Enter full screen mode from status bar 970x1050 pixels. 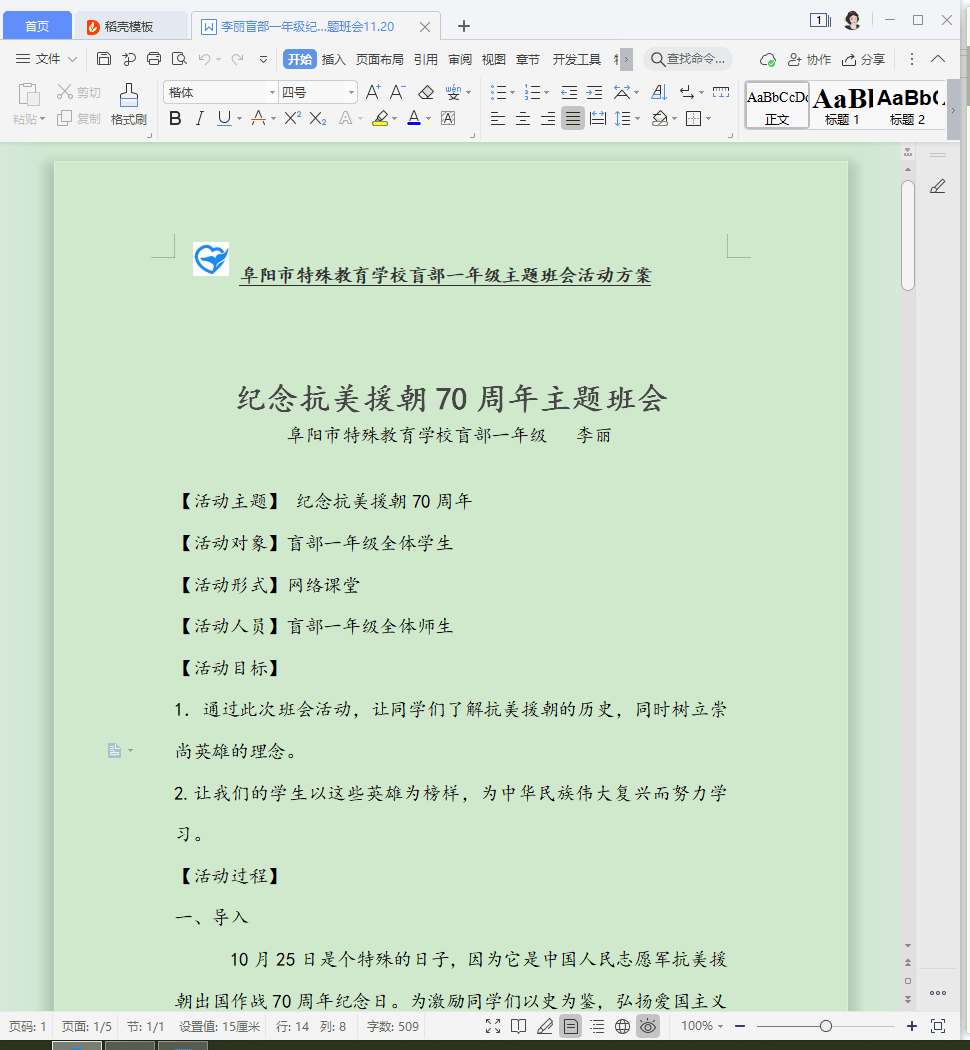point(493,1026)
